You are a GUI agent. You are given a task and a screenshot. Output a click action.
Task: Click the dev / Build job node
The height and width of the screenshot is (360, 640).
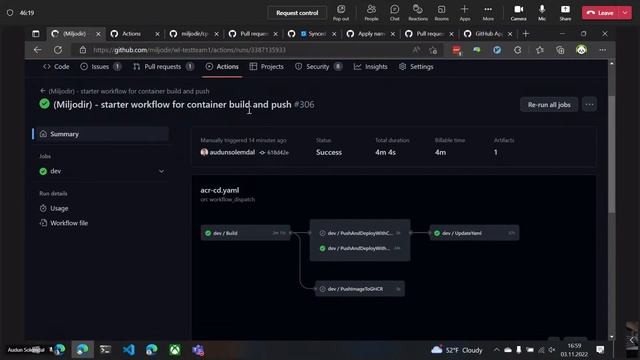point(245,233)
